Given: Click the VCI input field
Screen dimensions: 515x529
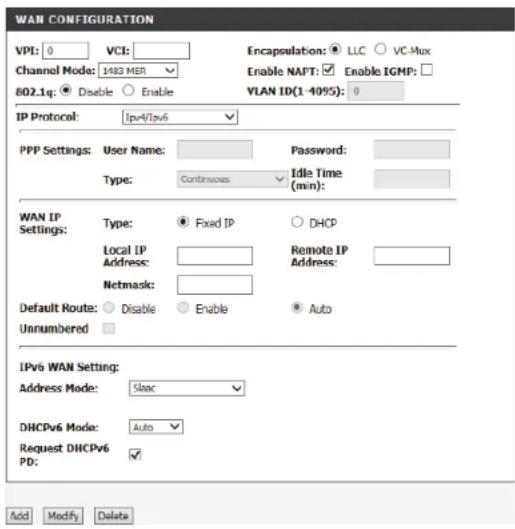Looking at the screenshot, I should point(161,51).
